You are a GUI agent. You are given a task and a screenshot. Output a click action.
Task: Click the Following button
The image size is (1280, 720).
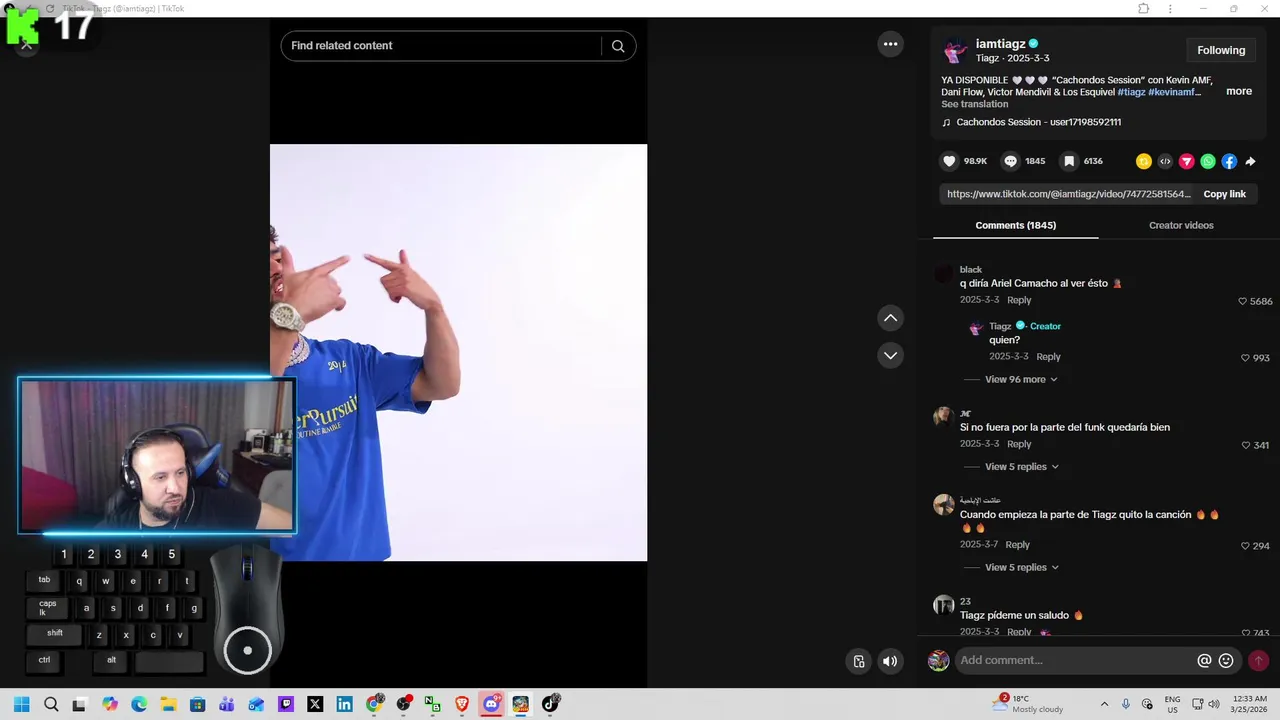coord(1221,50)
